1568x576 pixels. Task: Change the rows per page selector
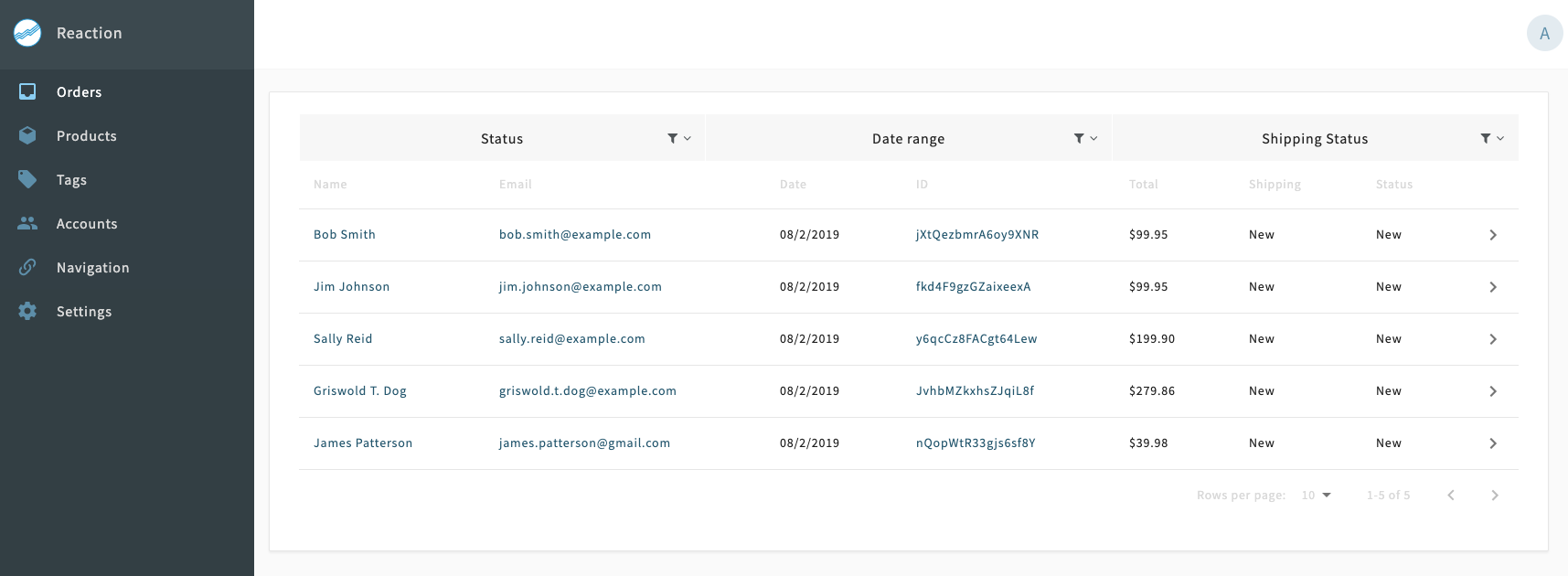(x=1316, y=495)
